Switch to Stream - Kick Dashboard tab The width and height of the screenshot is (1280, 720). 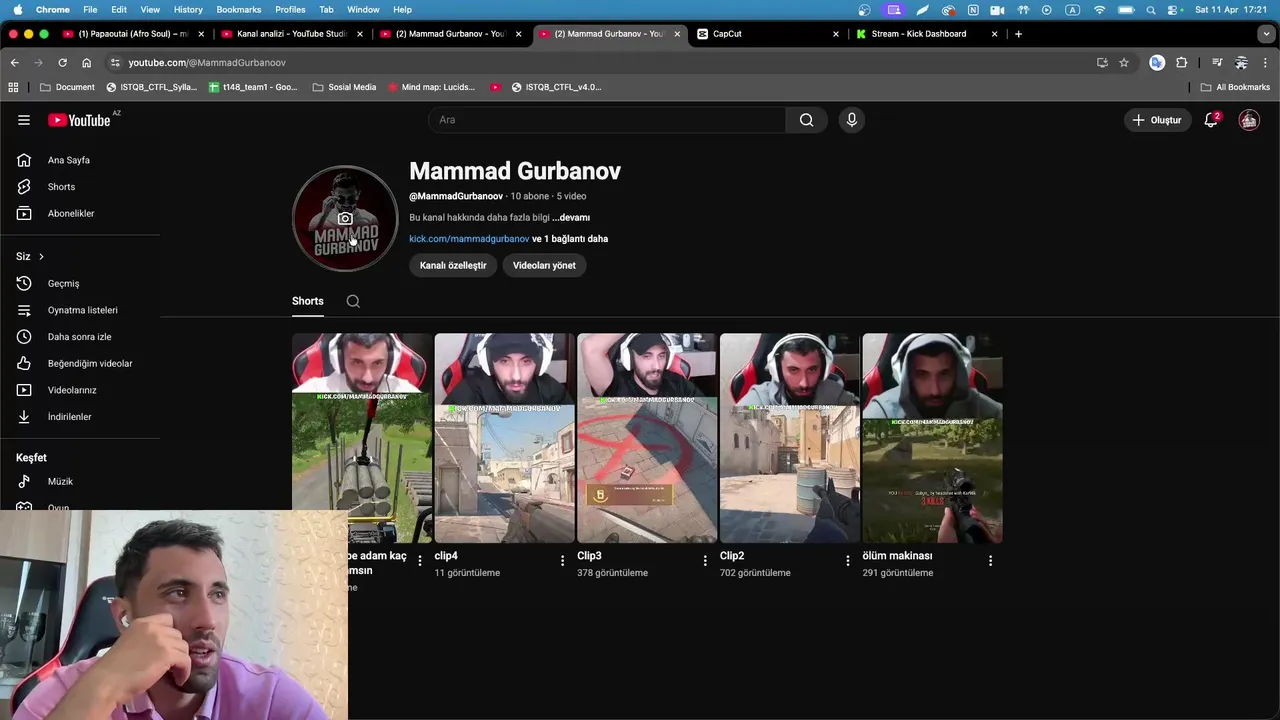(x=925, y=34)
